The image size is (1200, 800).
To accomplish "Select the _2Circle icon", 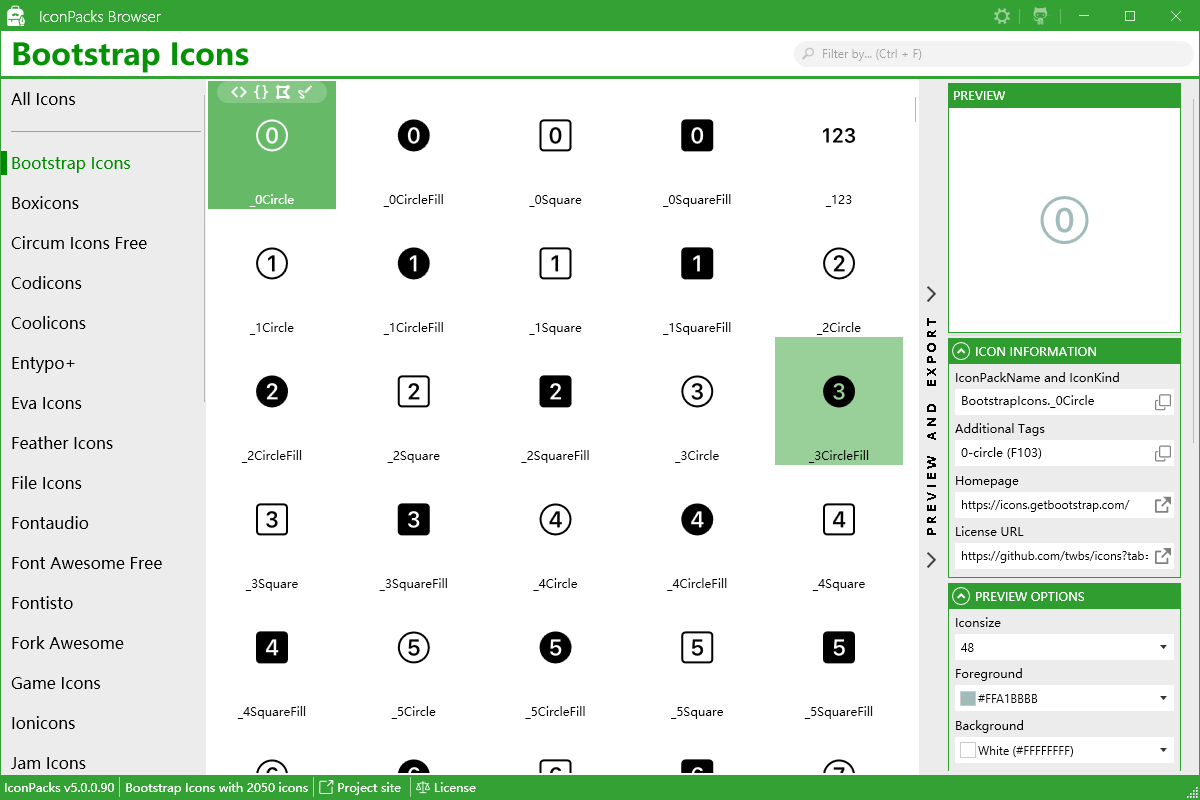I will [839, 273].
